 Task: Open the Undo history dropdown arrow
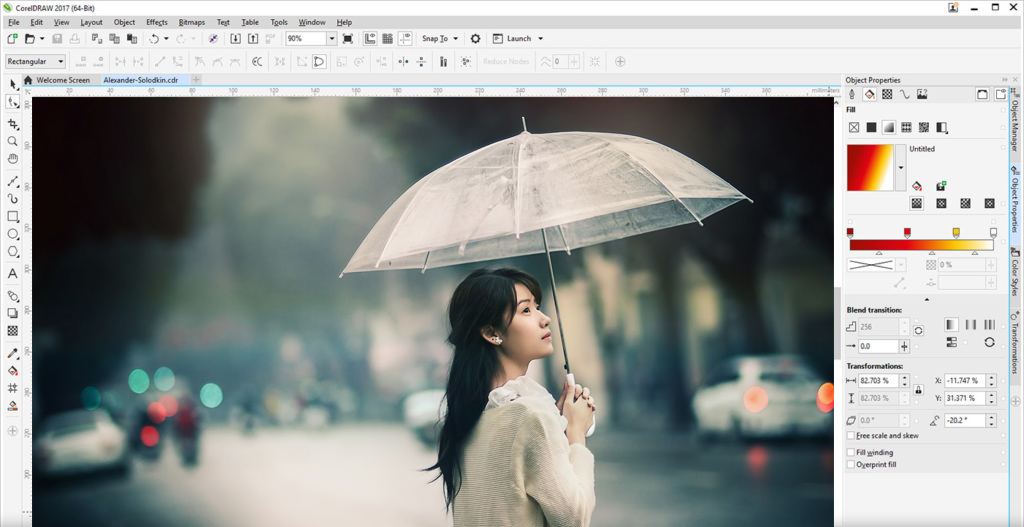(x=166, y=39)
